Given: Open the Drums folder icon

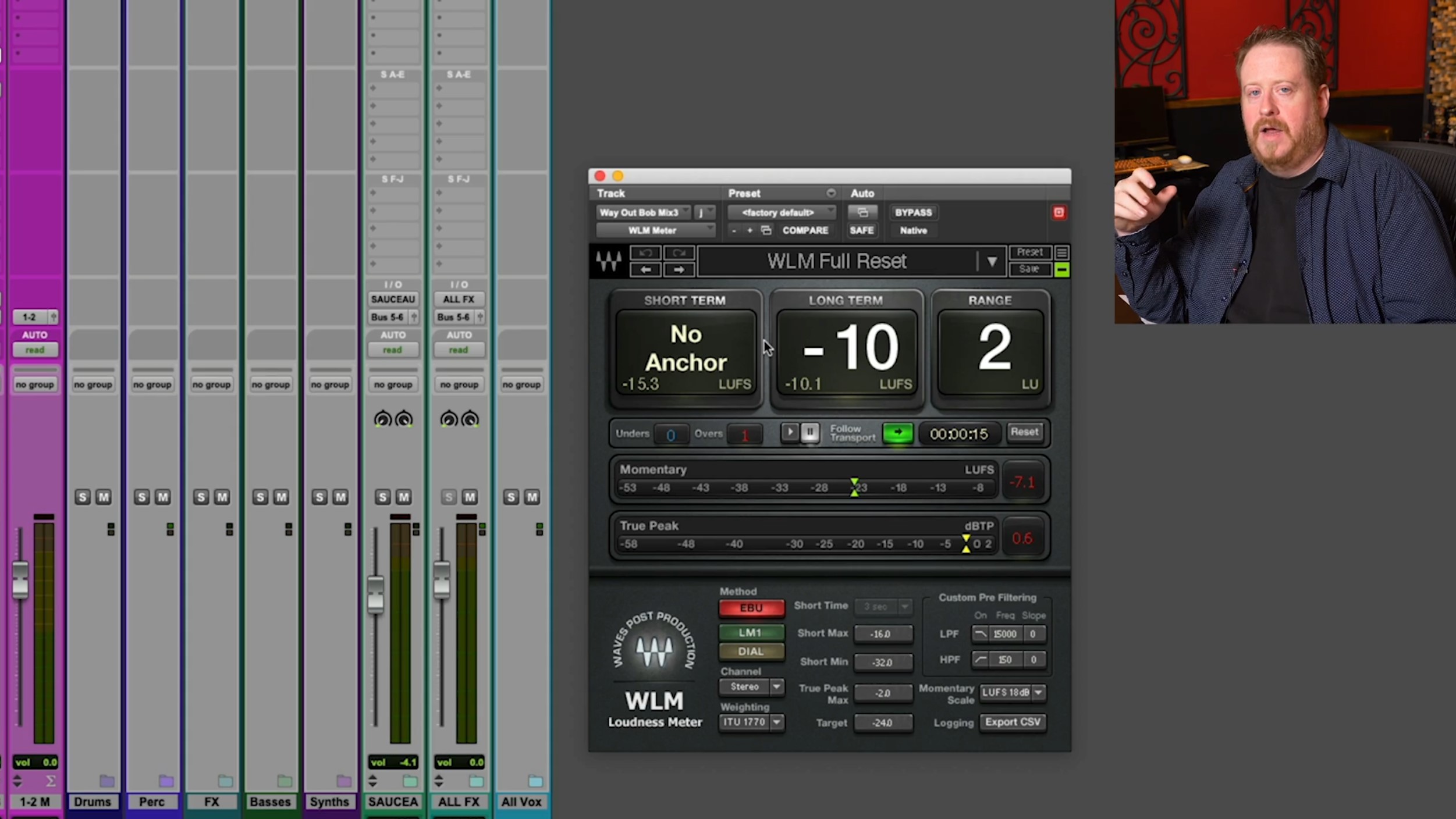Looking at the screenshot, I should (106, 781).
